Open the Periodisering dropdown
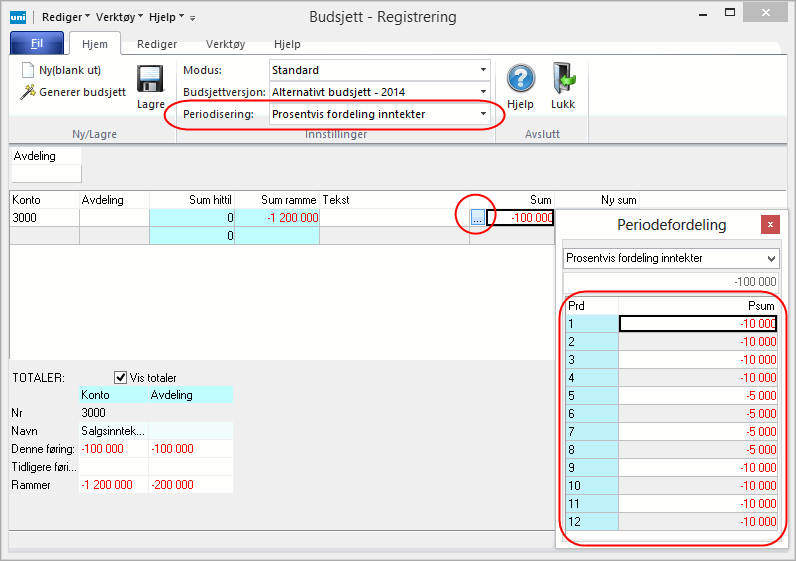Screen dimensions: 796x561 pos(483,114)
